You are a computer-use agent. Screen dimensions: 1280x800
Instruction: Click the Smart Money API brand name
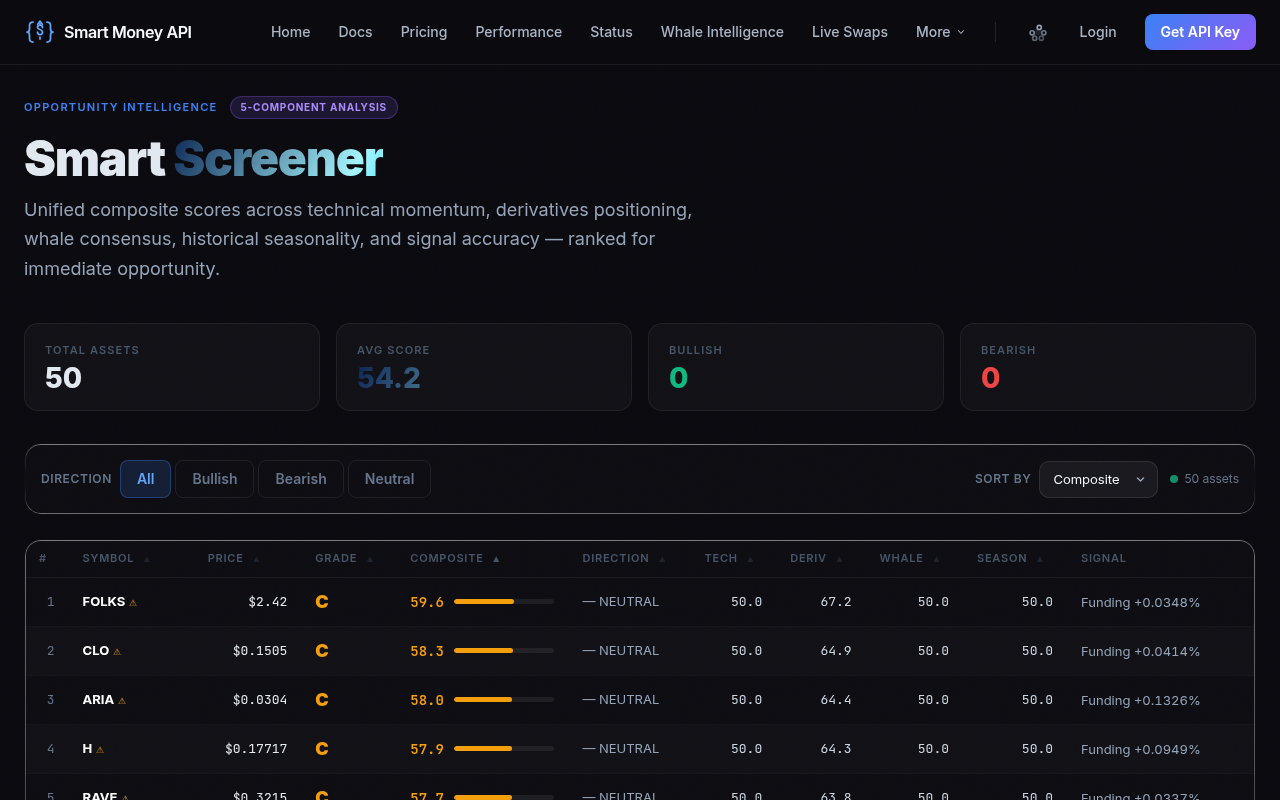point(128,32)
